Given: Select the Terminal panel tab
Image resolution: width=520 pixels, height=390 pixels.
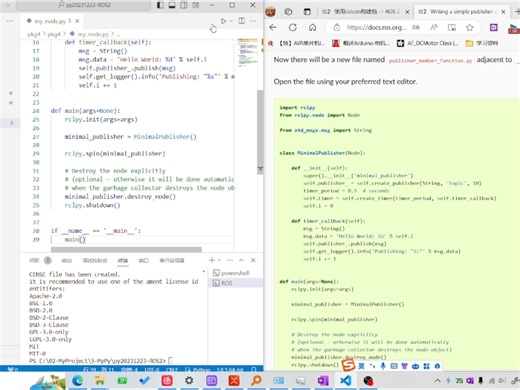Looking at the screenshot, I should 123,260.
